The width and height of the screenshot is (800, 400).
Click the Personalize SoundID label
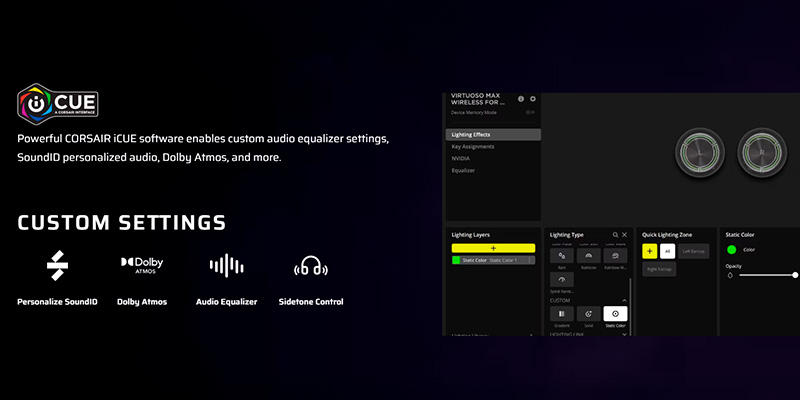pos(57,302)
